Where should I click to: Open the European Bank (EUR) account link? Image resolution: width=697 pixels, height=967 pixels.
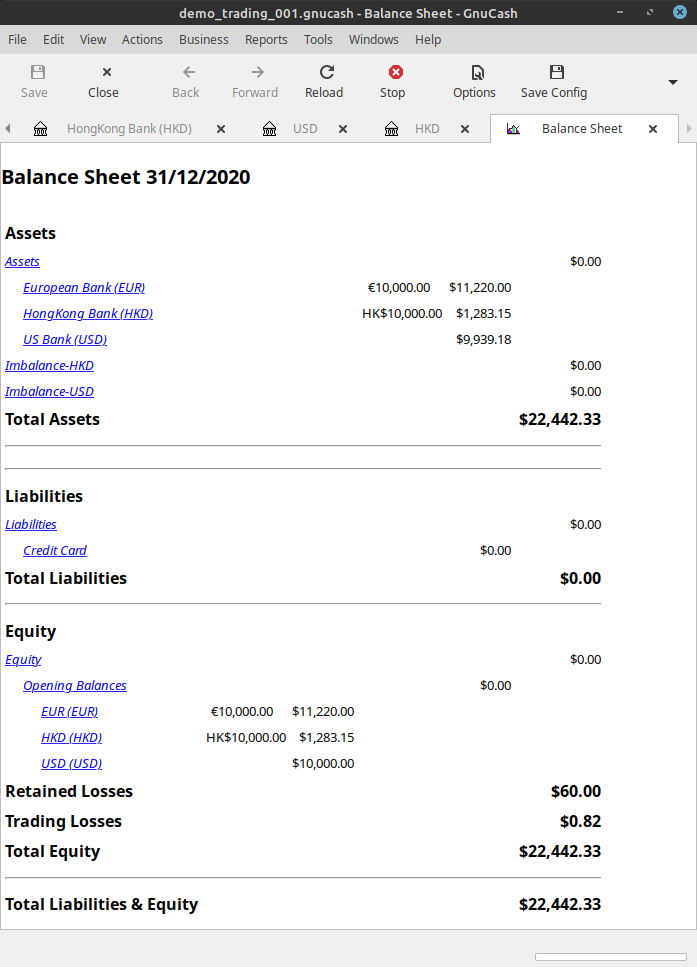[x=84, y=288]
